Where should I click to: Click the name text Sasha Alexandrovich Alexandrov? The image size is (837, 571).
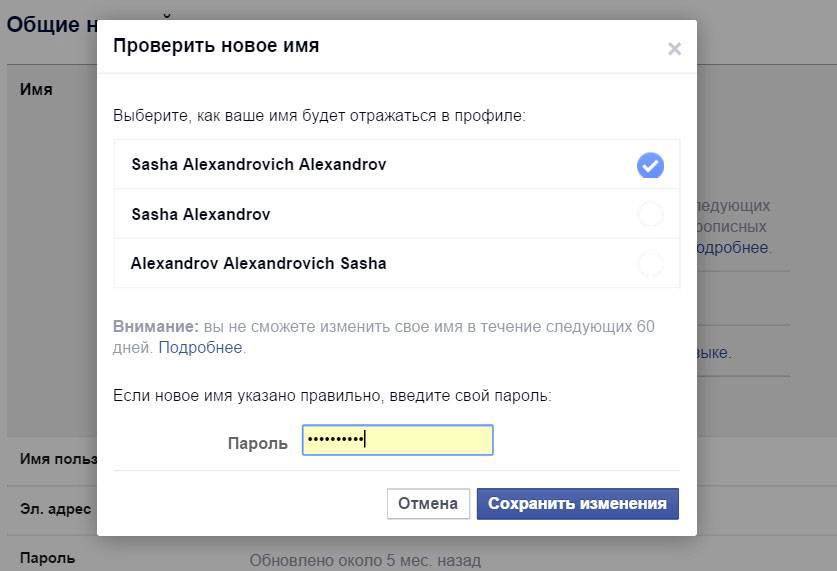click(258, 165)
